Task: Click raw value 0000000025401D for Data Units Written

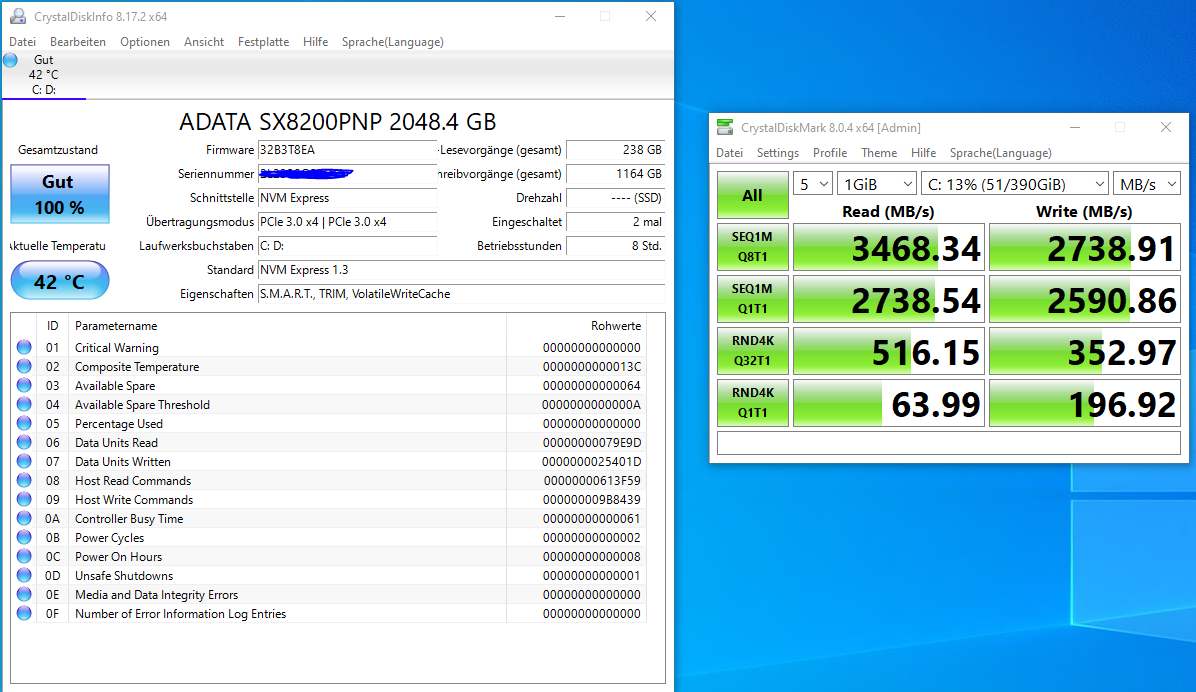Action: [591, 462]
